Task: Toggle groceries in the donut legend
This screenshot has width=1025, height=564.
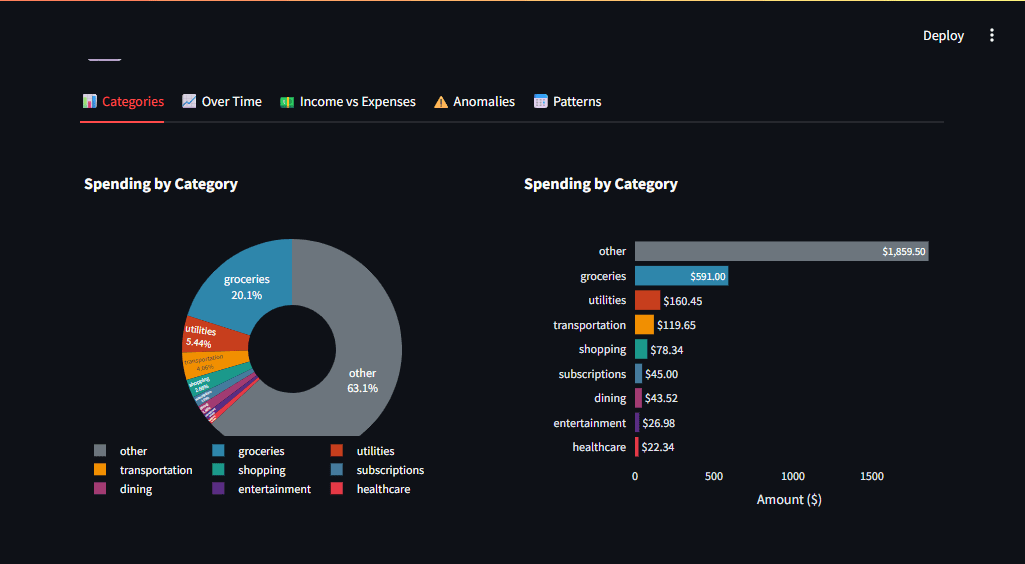Action: pyautogui.click(x=260, y=451)
